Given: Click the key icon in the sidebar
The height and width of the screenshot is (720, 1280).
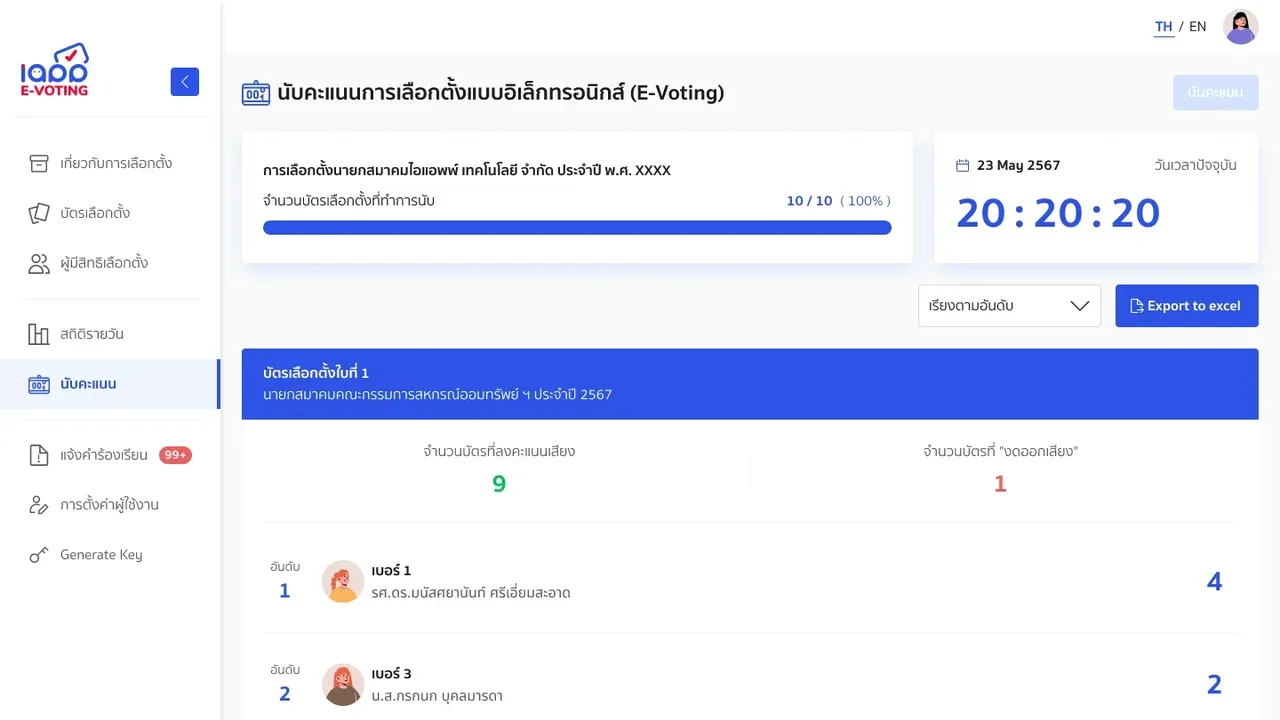Looking at the screenshot, I should [39, 555].
